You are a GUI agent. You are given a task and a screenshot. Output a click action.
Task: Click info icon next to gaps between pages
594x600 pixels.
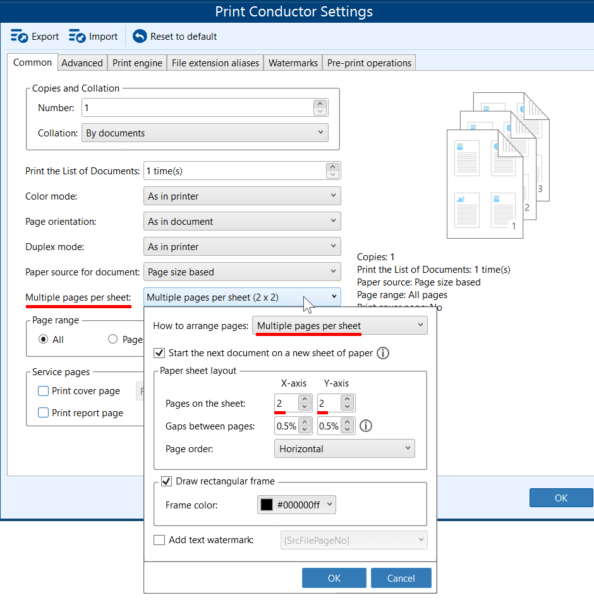[x=366, y=426]
